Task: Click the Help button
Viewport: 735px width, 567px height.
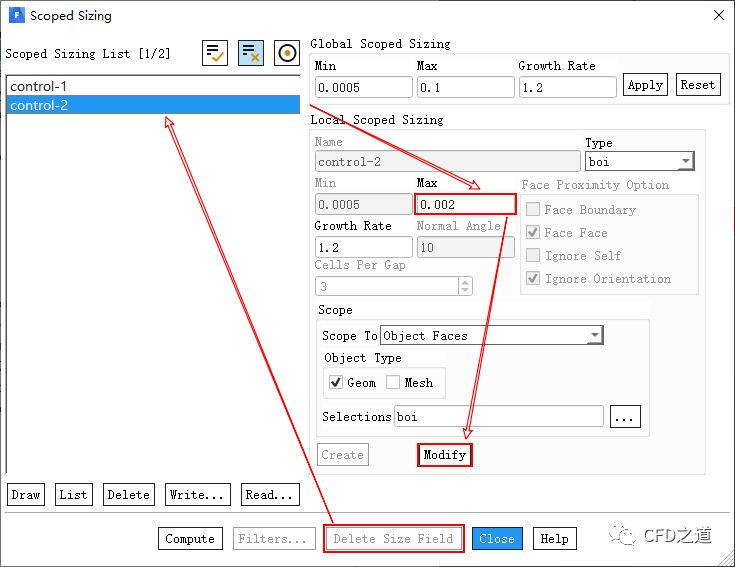Action: [x=555, y=538]
